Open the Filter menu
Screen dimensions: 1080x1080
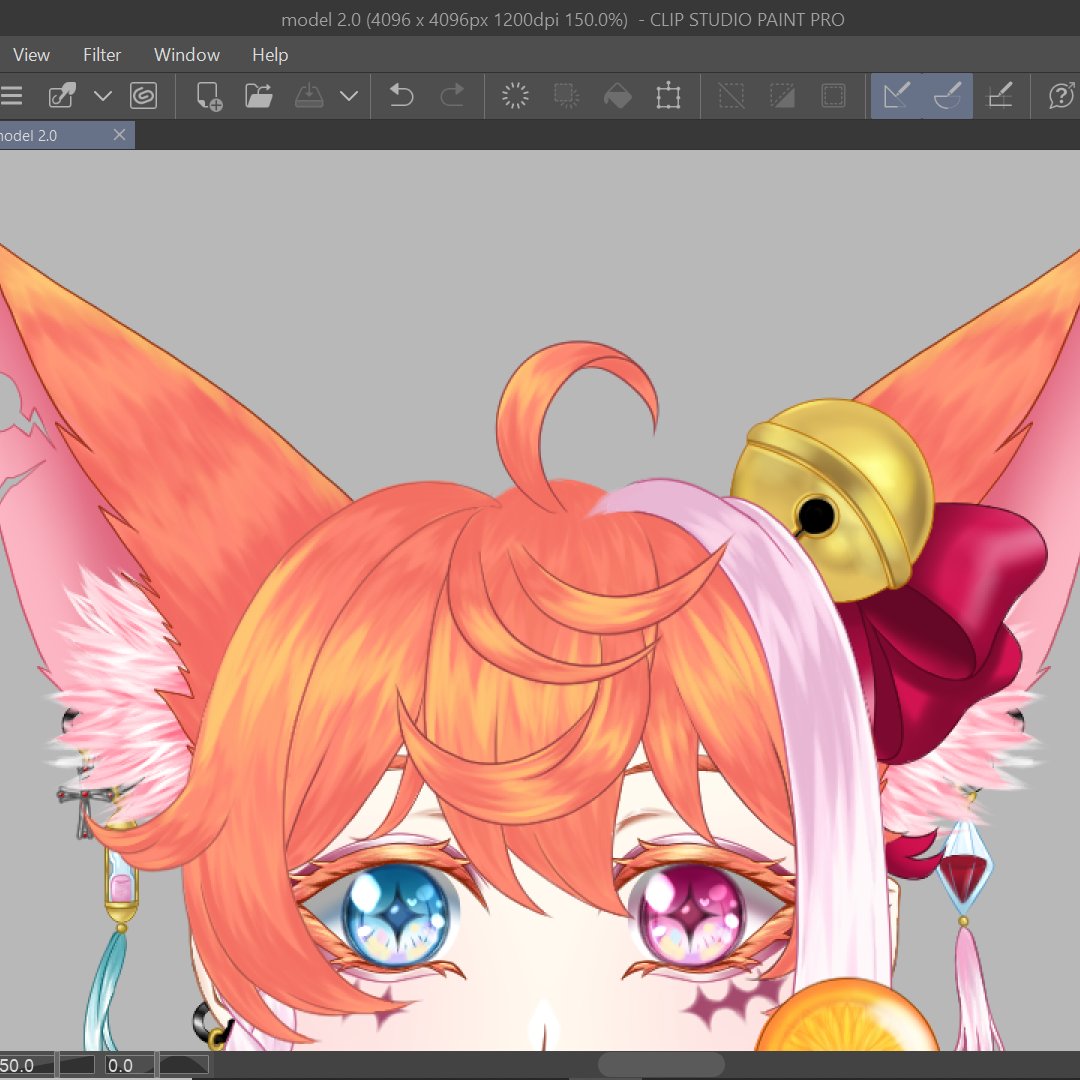click(x=102, y=54)
